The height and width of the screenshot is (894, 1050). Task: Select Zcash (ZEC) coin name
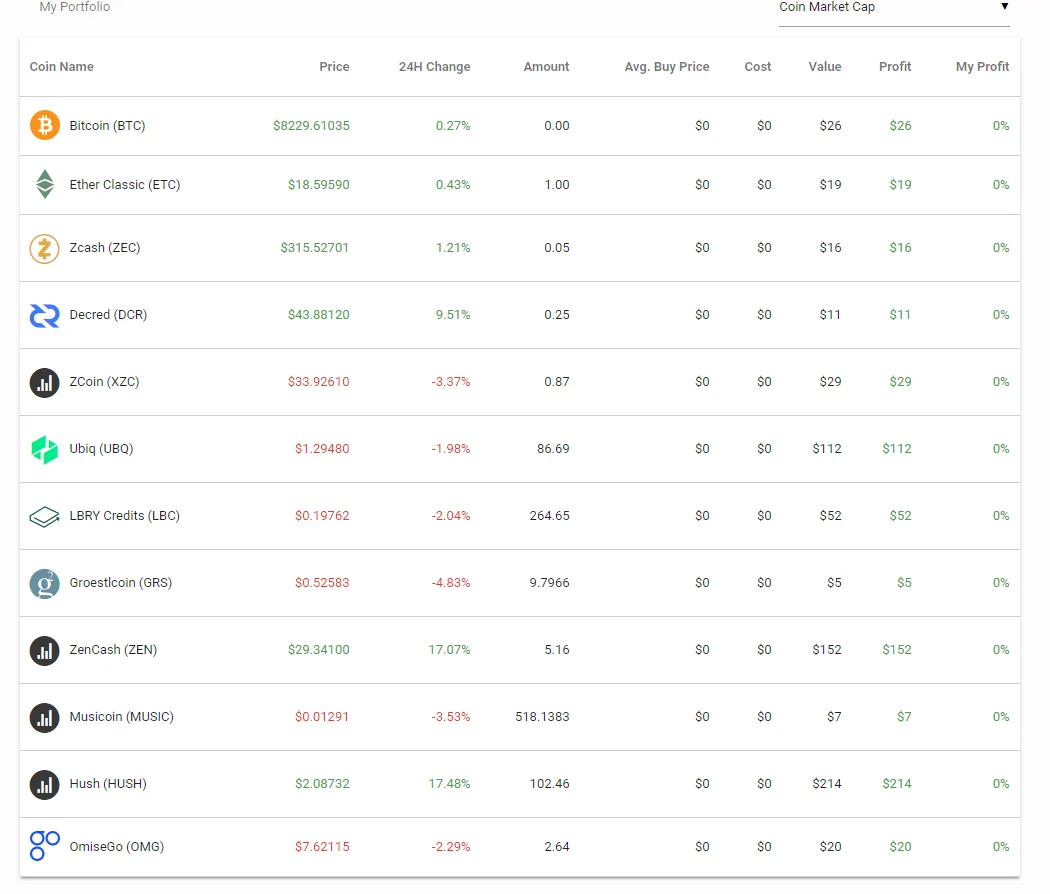click(104, 247)
